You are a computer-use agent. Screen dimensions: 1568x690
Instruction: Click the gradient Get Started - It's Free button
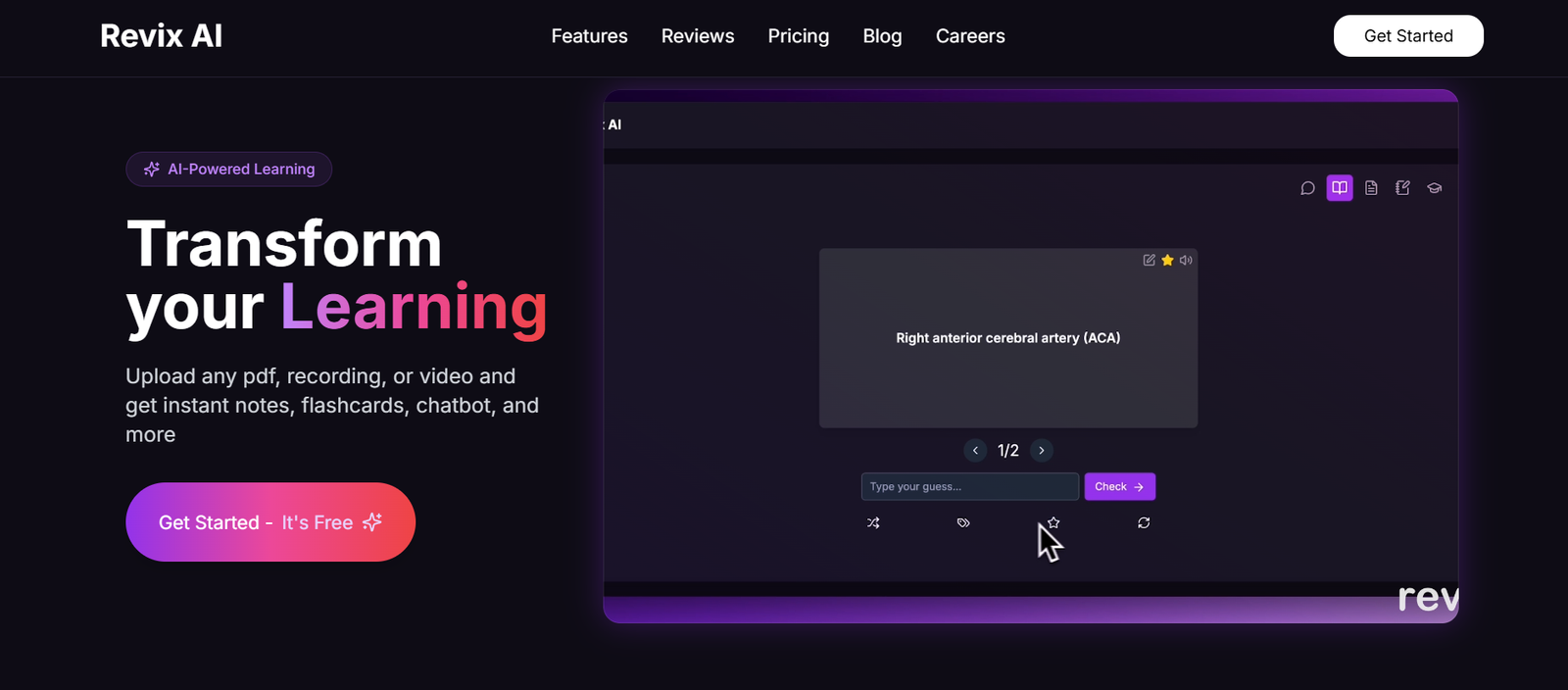tap(270, 522)
